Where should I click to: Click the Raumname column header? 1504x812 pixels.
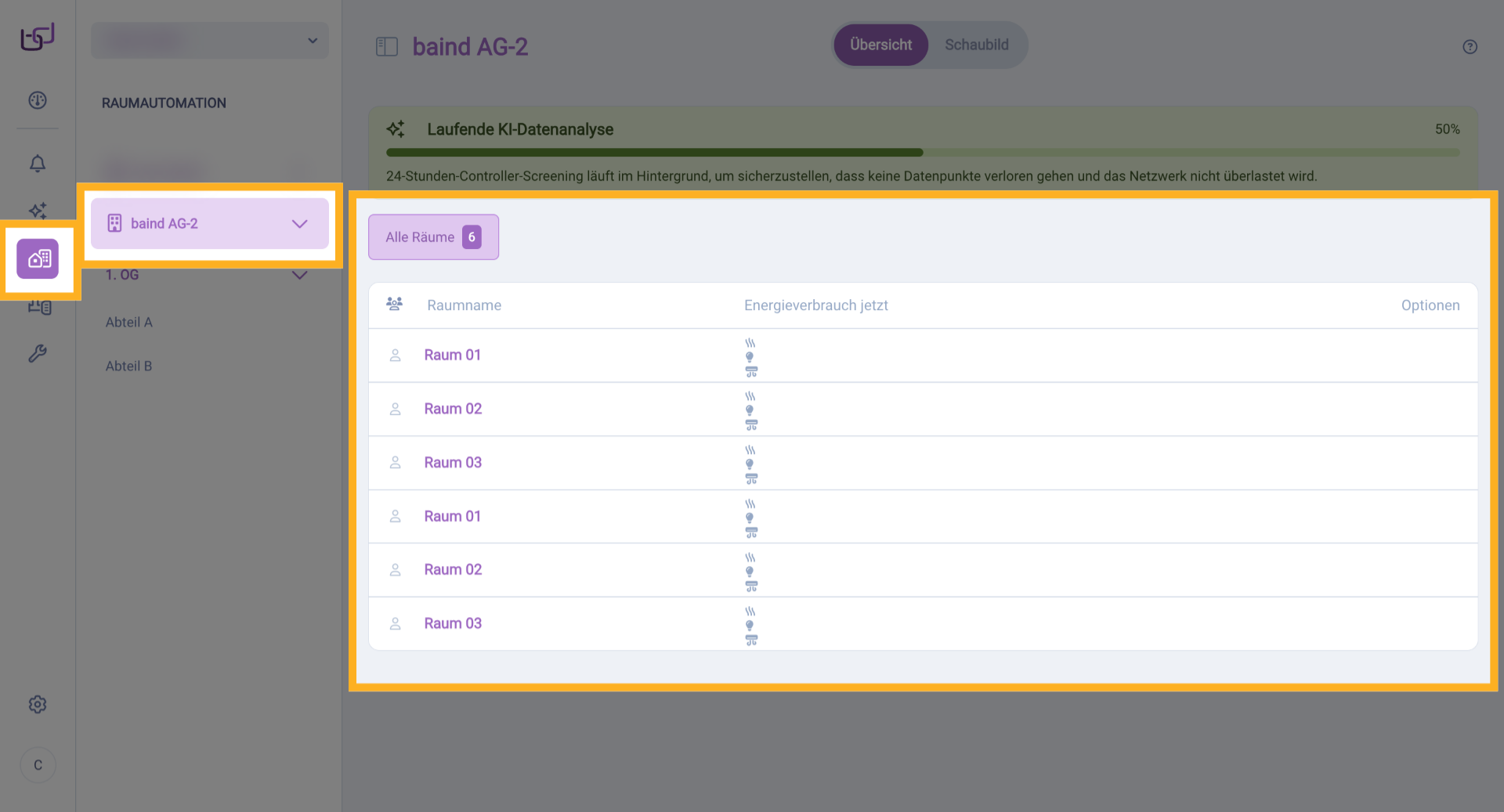[464, 305]
